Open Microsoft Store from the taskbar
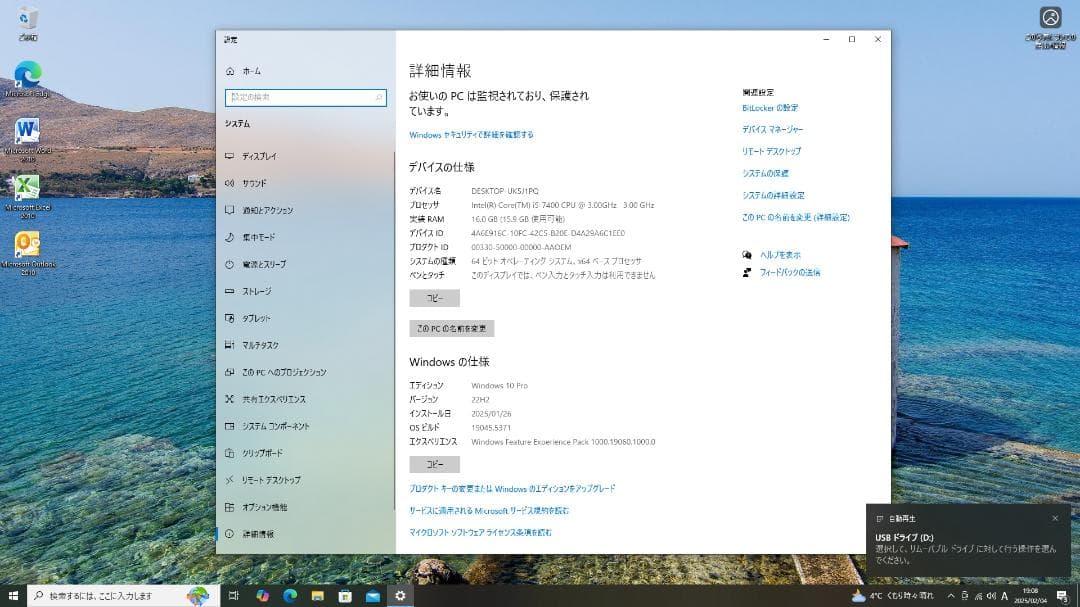Viewport: 1080px width, 607px height. coord(344,594)
